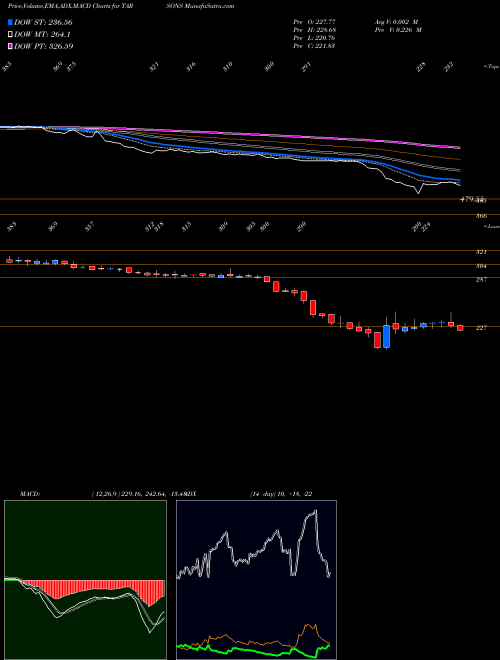Click the thick blue short-term EMA line end
This screenshot has width=500, height=660.
click(458, 181)
